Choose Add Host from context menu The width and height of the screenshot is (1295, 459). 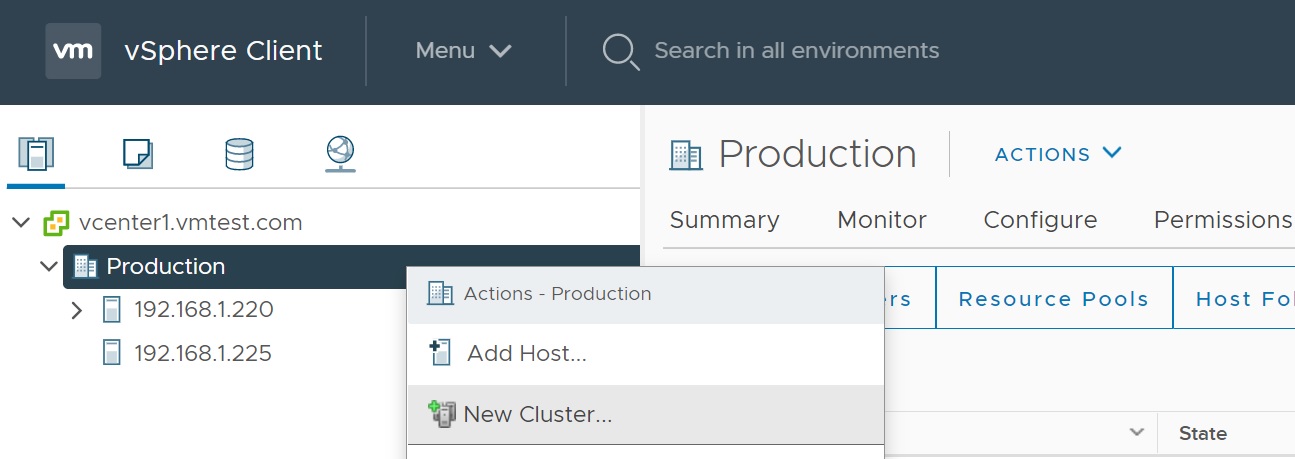pos(526,354)
